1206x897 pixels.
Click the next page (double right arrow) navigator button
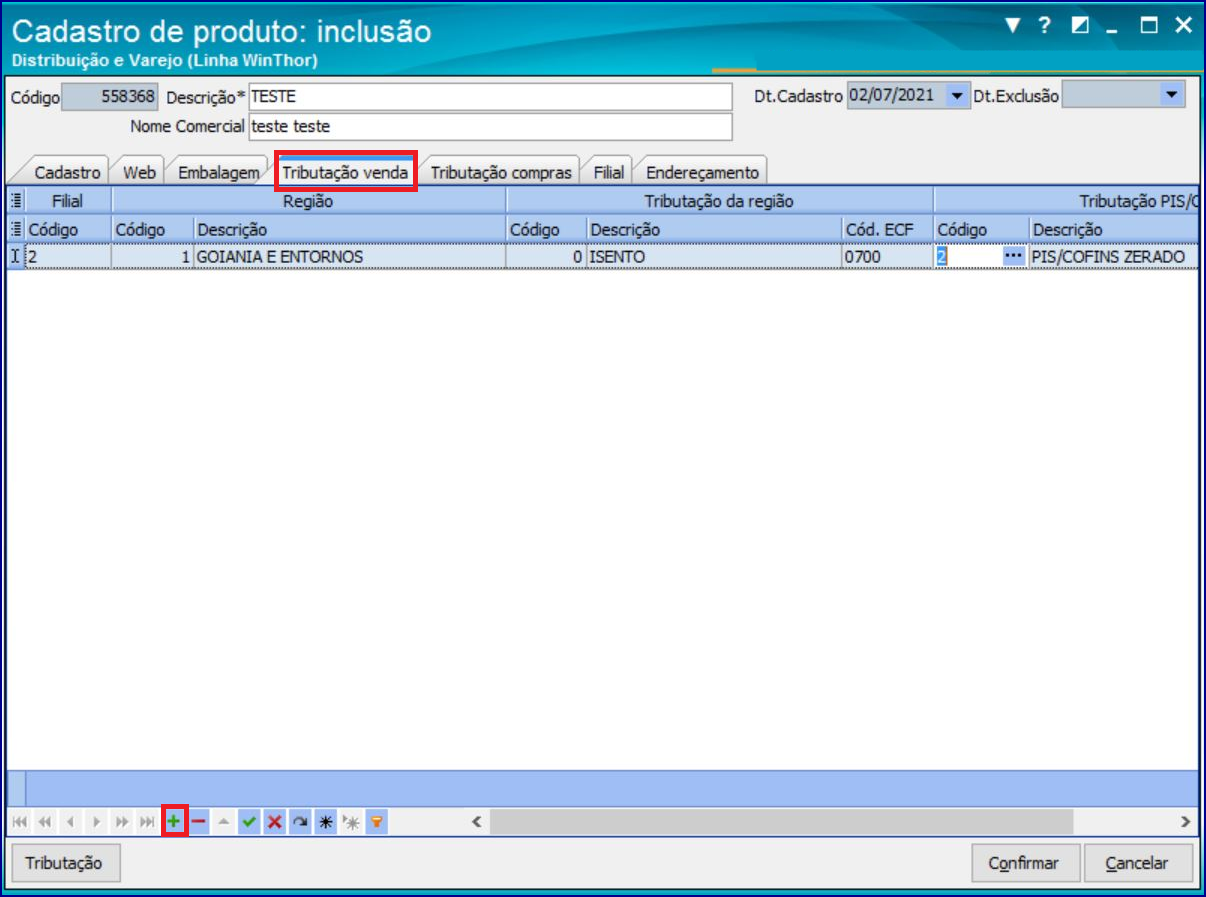tap(122, 822)
